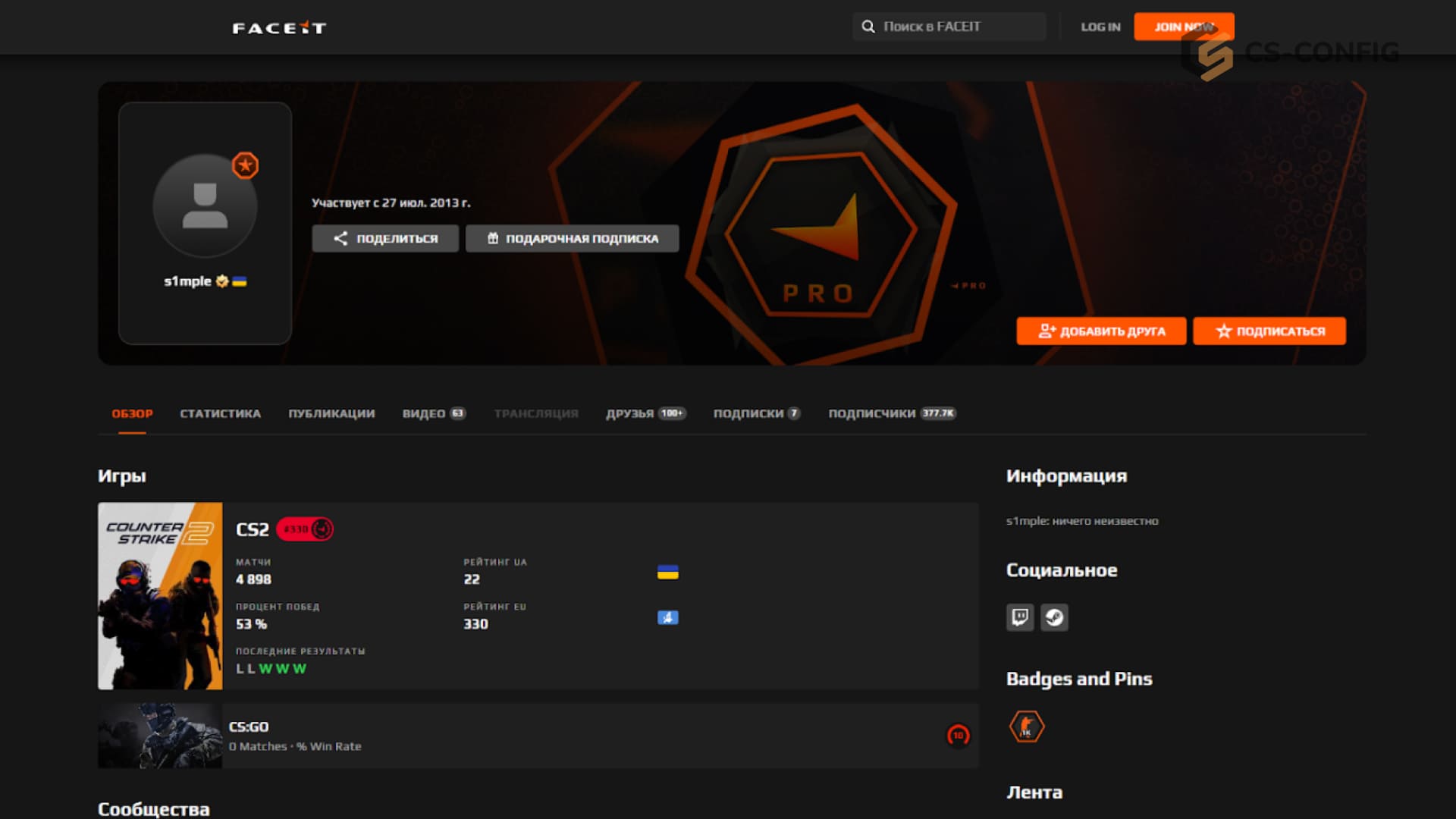Click the 'Сообщества' heading
Screen dimensions: 1456x819
click(154, 809)
